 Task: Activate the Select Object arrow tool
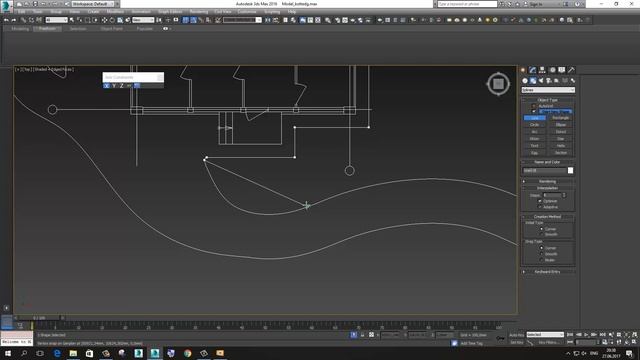72,20
